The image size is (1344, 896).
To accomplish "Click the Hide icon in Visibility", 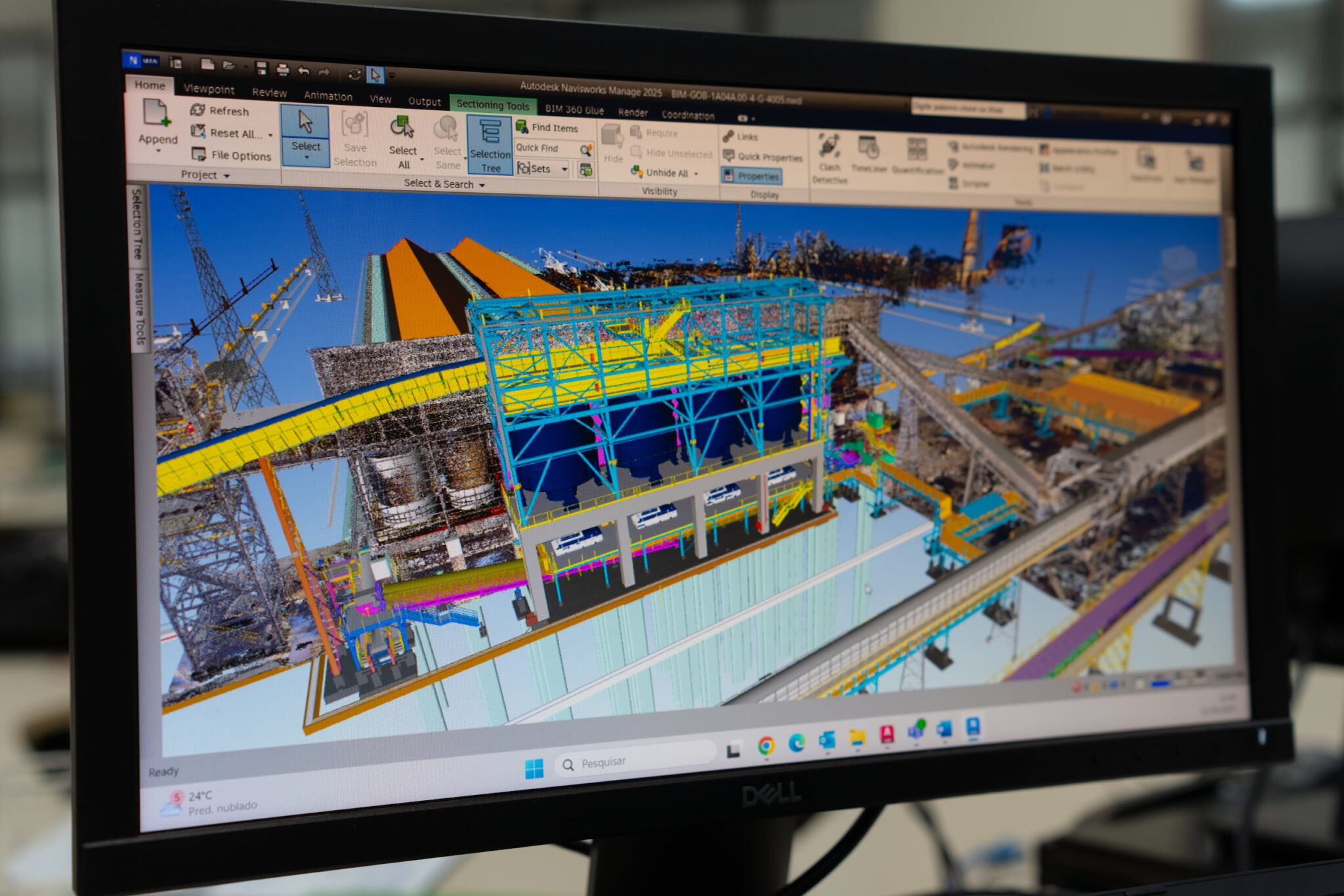I will [612, 136].
